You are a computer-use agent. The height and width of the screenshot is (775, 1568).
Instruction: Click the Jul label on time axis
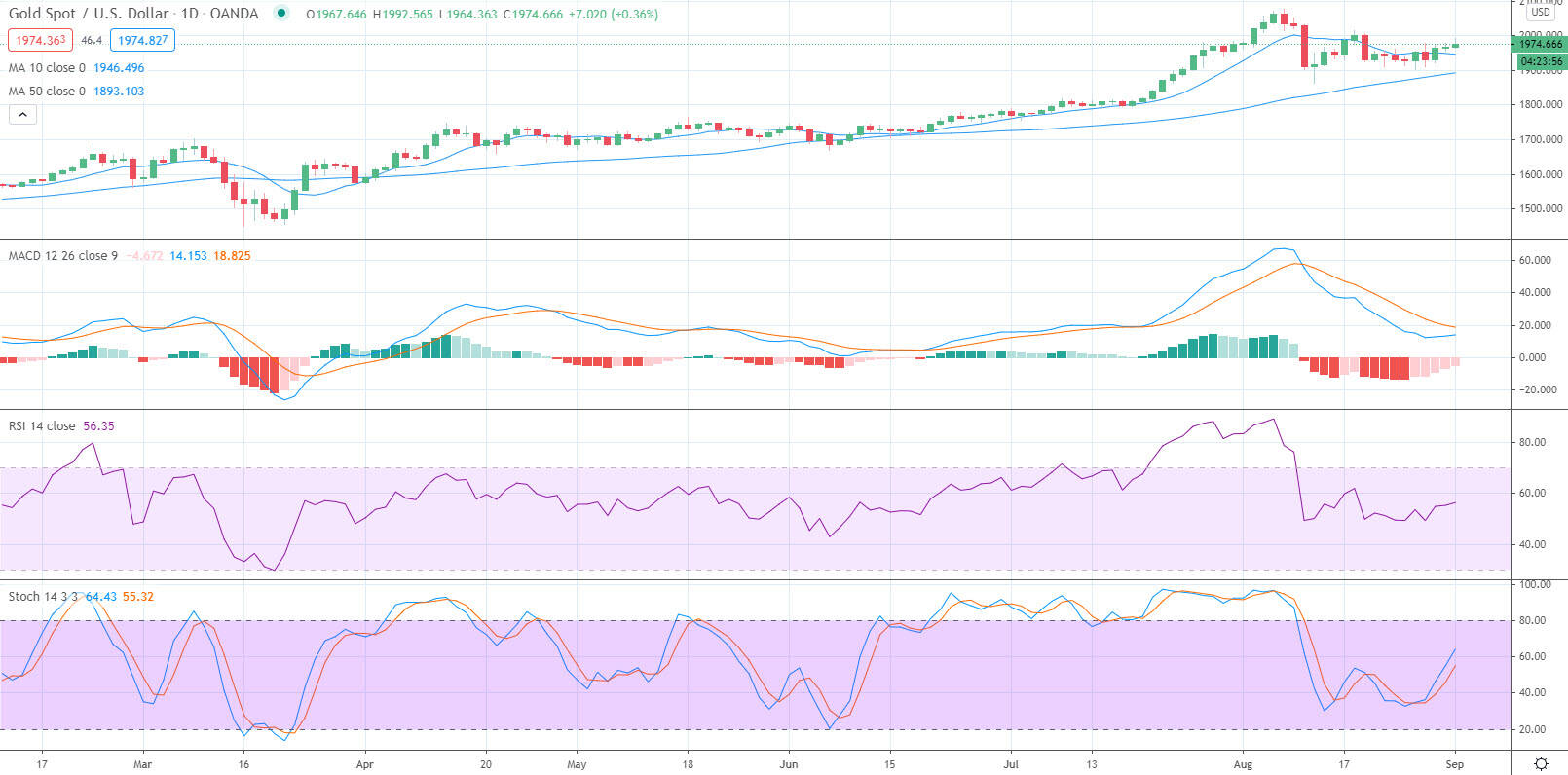click(1011, 764)
